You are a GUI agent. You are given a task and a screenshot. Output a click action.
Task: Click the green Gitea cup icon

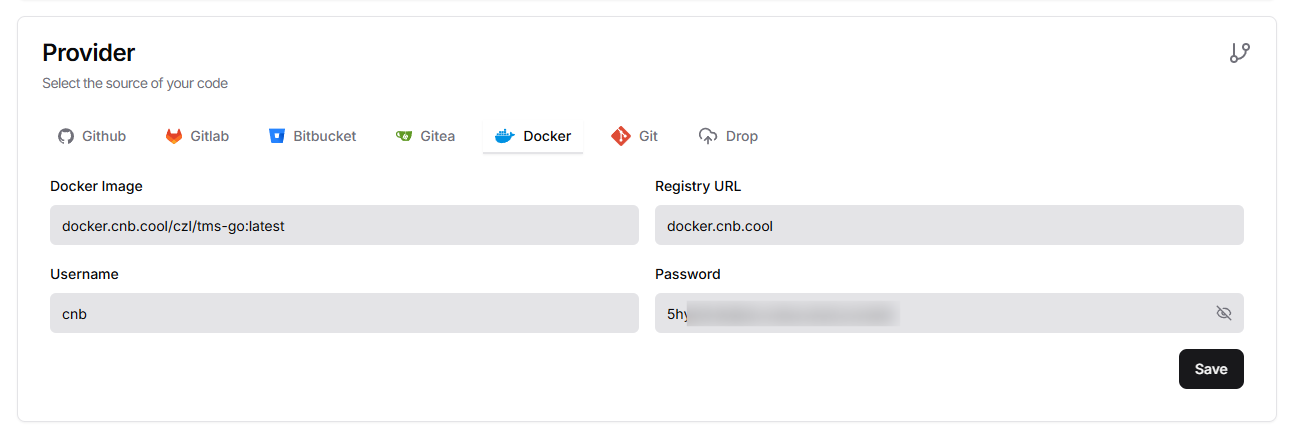[404, 136]
